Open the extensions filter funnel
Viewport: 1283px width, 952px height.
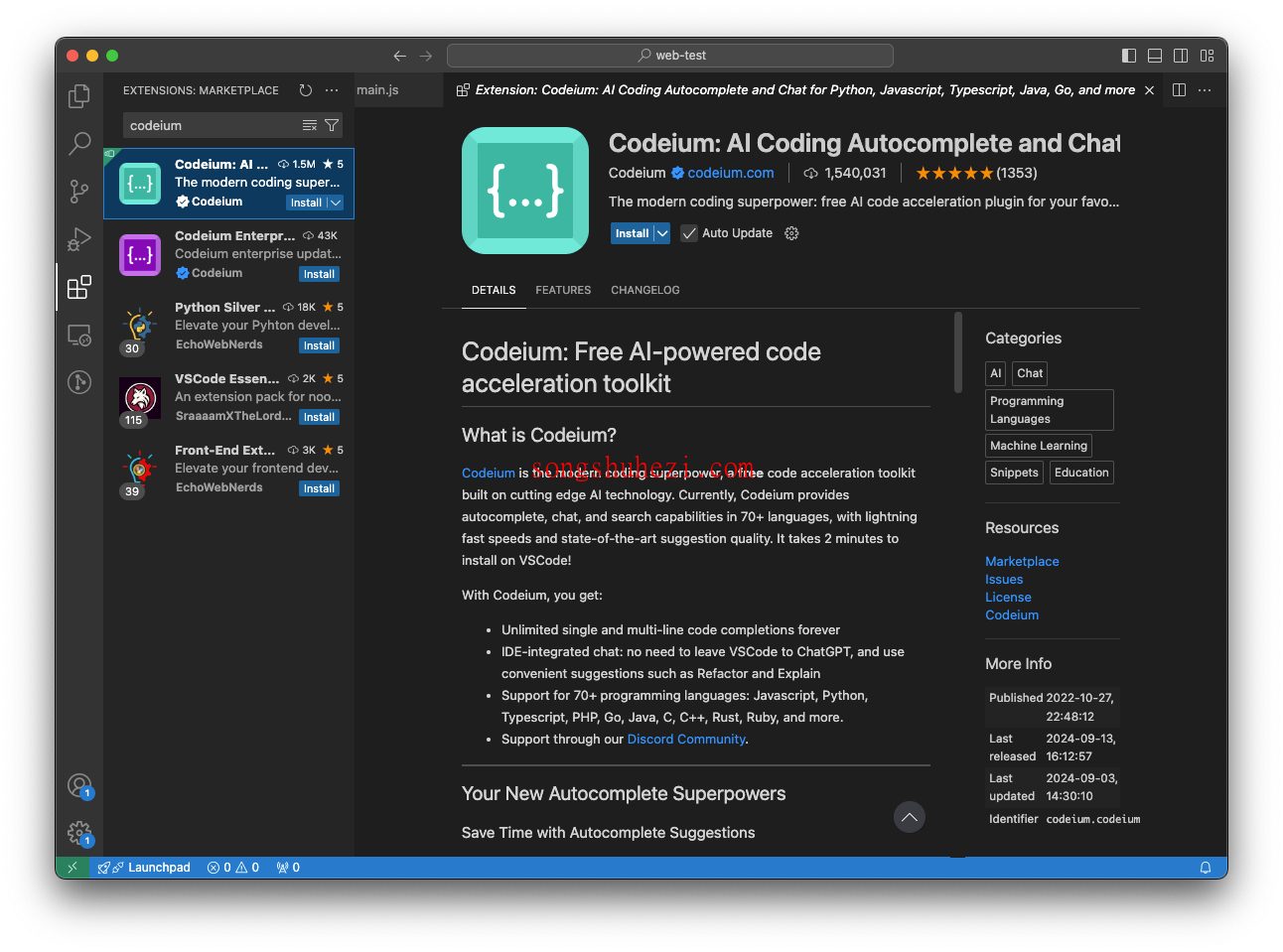(332, 125)
